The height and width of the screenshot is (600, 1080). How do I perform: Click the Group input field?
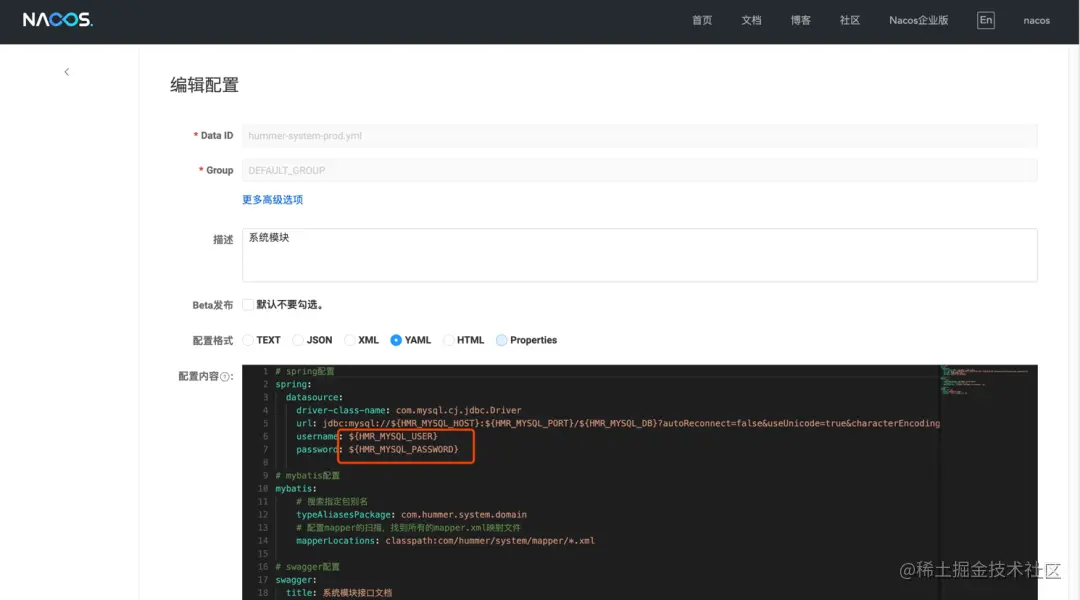pos(639,170)
